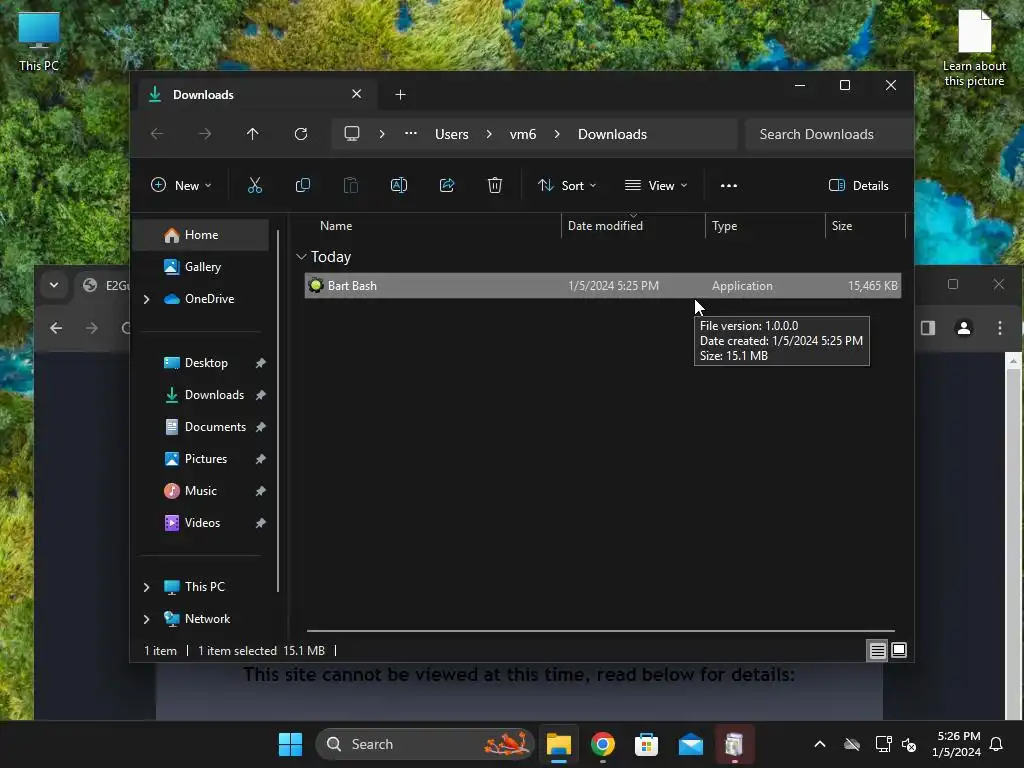Refresh the Downloads folder view
The width and height of the screenshot is (1024, 768).
(x=301, y=134)
